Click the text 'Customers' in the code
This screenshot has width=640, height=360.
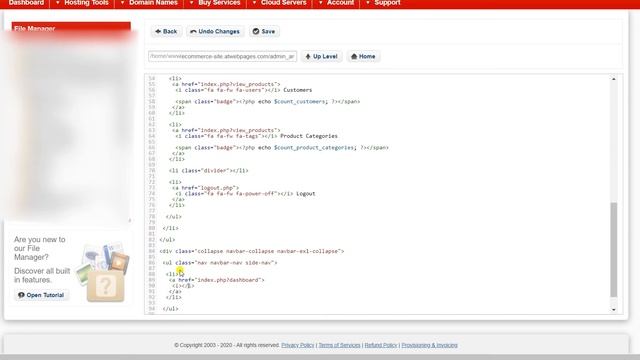coord(298,90)
